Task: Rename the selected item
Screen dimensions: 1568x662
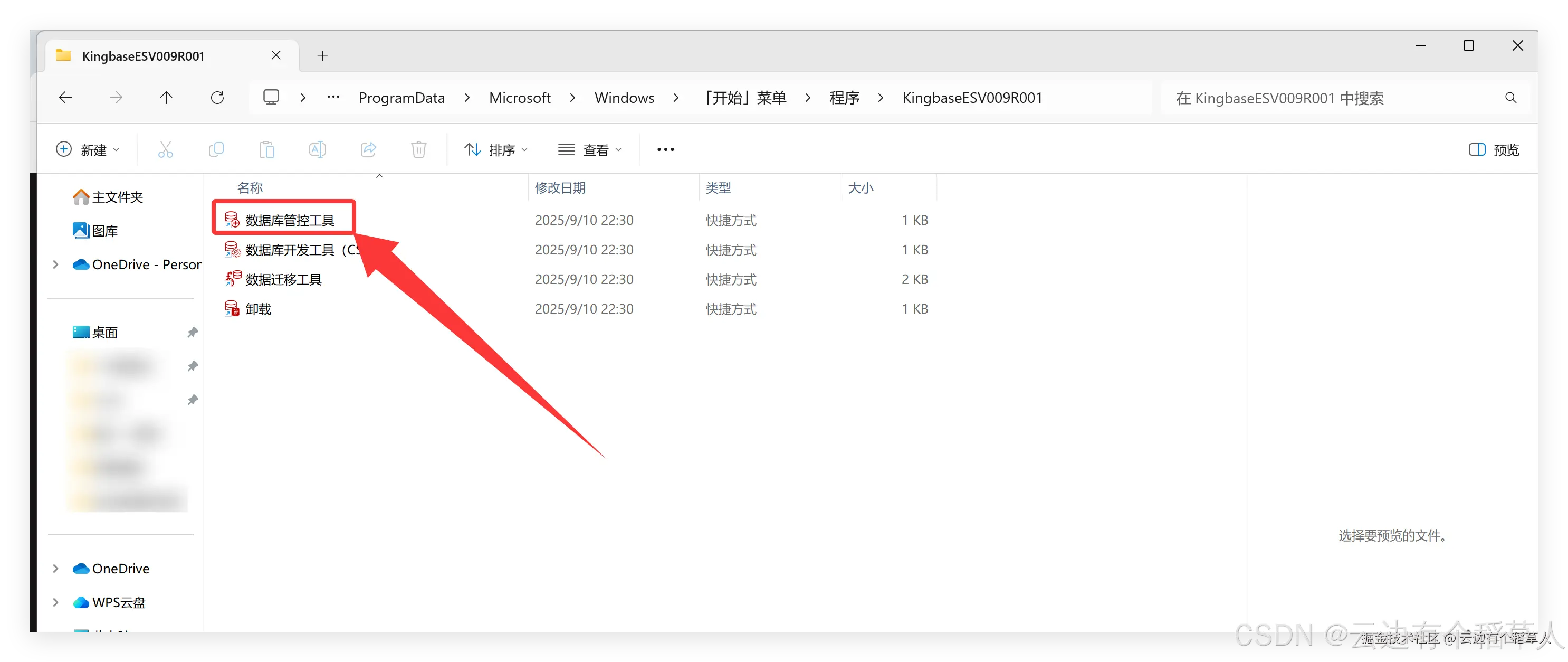Action: point(317,150)
